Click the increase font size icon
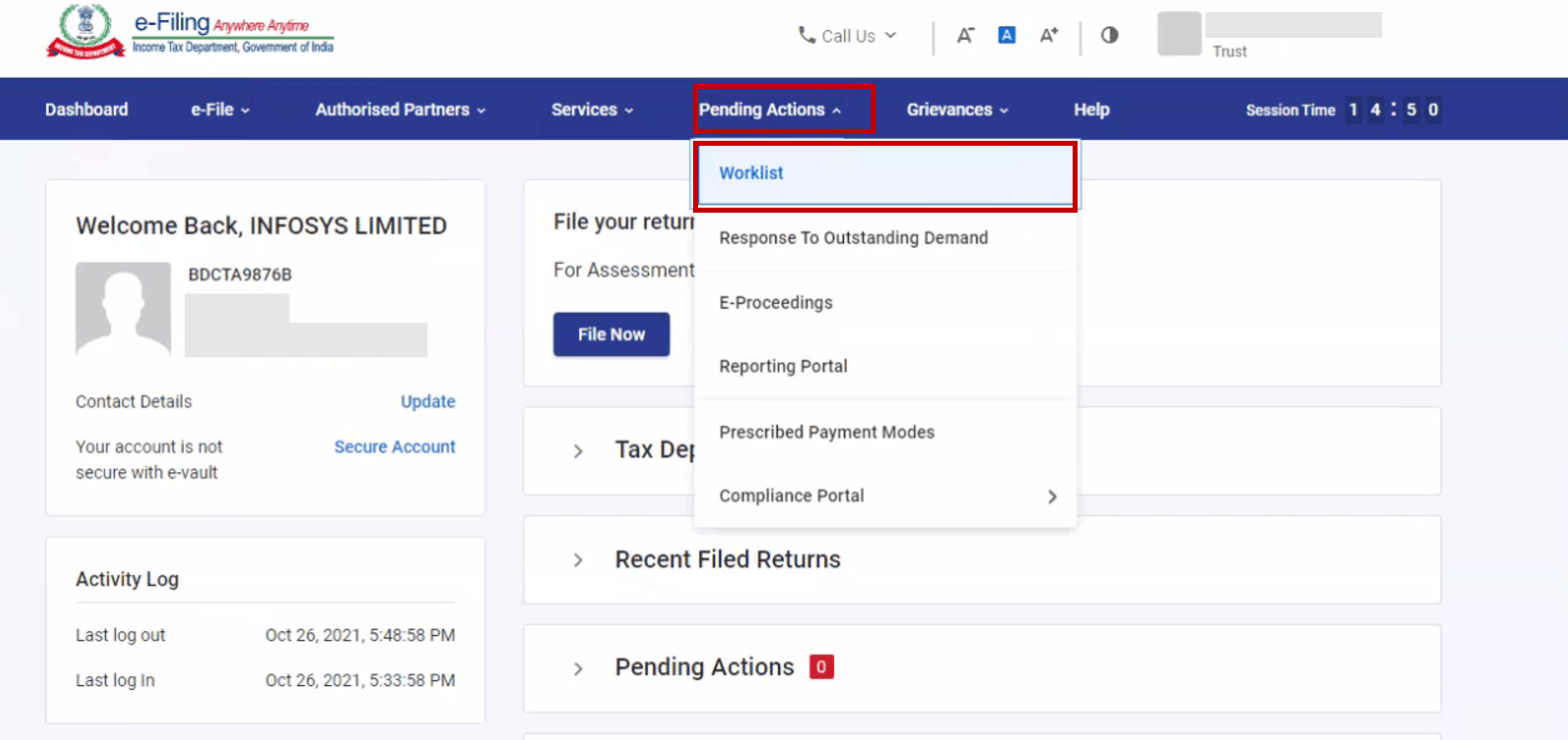The height and width of the screenshot is (740, 1568). 1049,36
